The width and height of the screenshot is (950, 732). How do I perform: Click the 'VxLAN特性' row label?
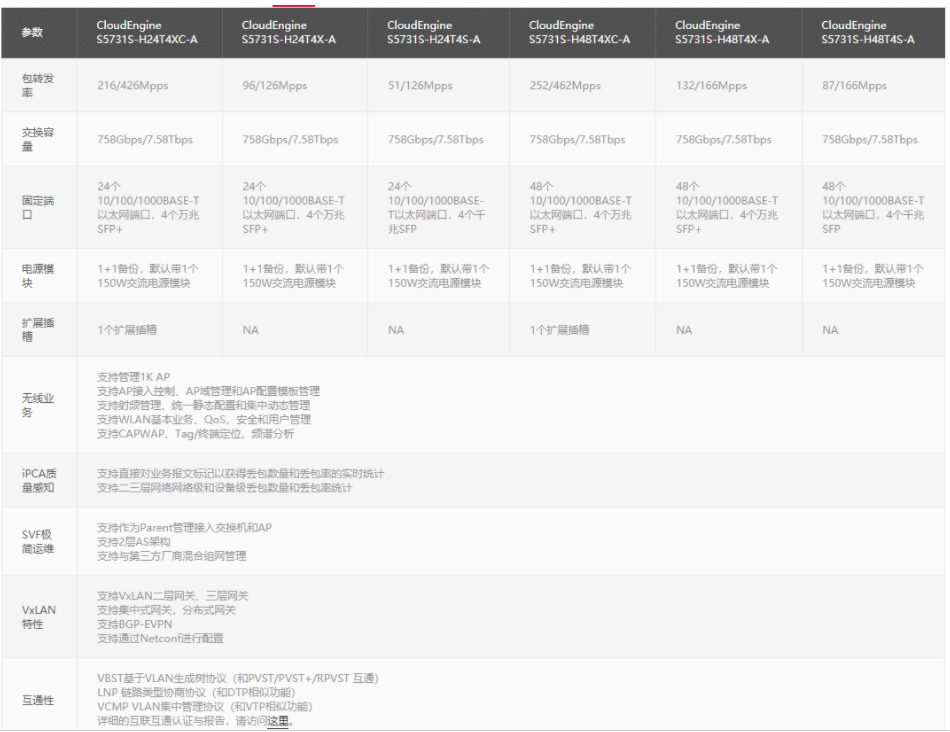coord(39,617)
